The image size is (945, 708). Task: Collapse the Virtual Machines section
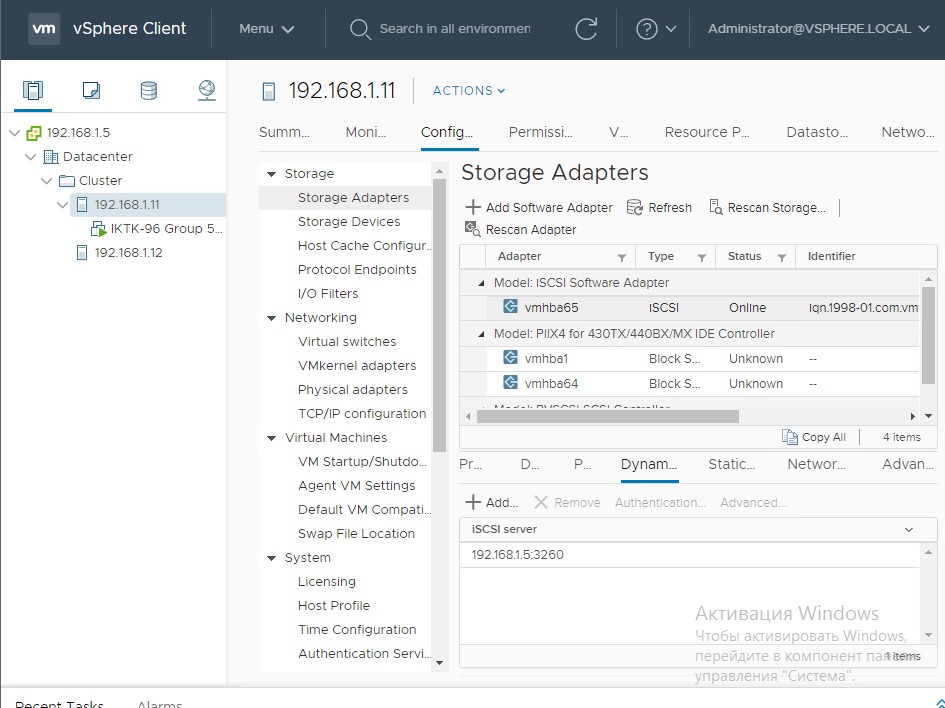click(271, 438)
